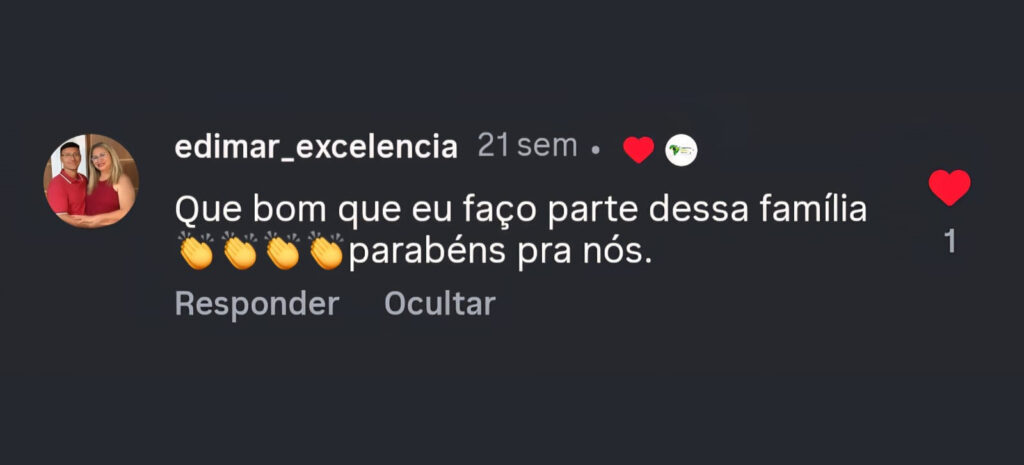Click the first clapping hands emoji
This screenshot has width=1024, height=465.
[x=196, y=251]
